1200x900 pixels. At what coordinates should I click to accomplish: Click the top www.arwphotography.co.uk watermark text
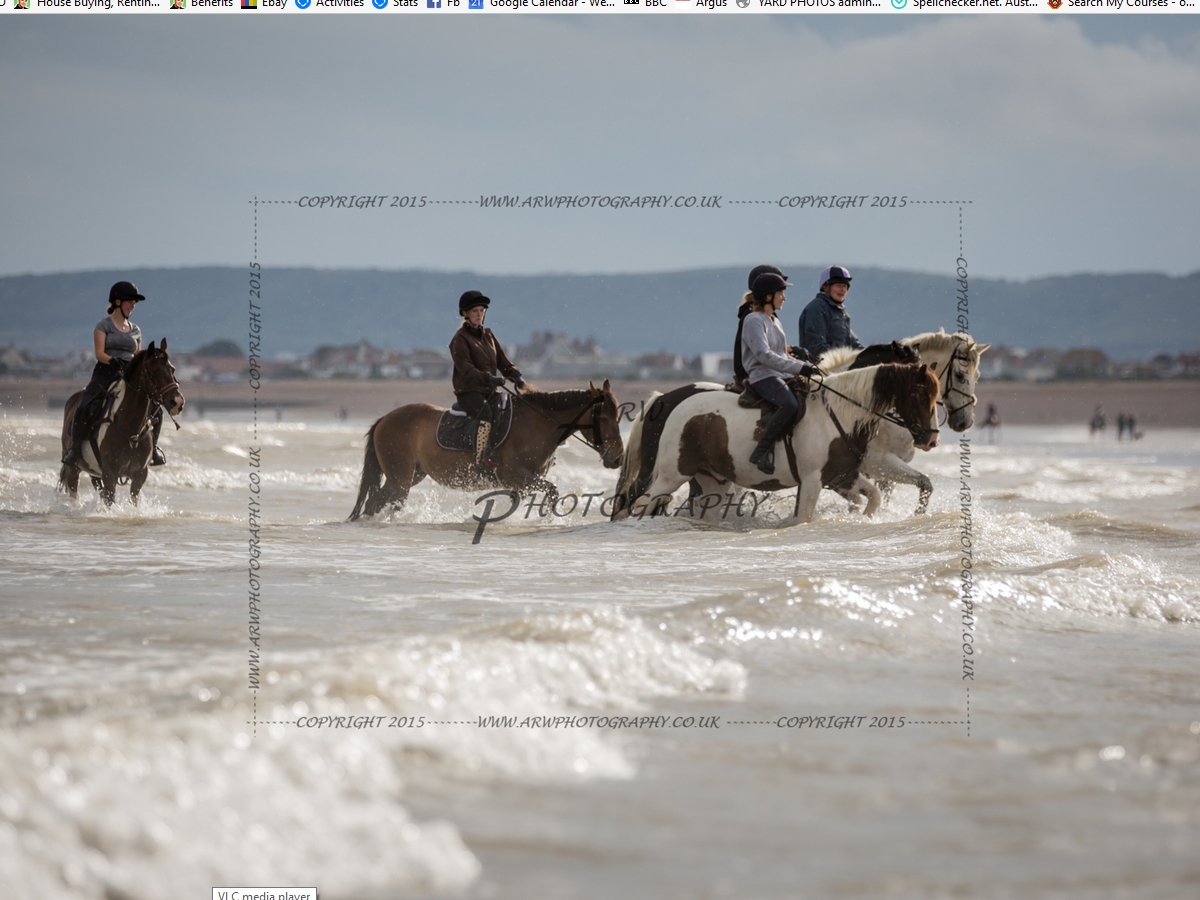point(599,202)
